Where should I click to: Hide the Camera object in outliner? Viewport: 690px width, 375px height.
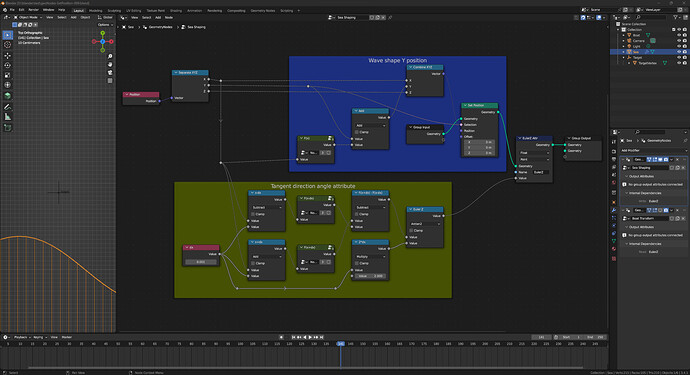(679, 40)
